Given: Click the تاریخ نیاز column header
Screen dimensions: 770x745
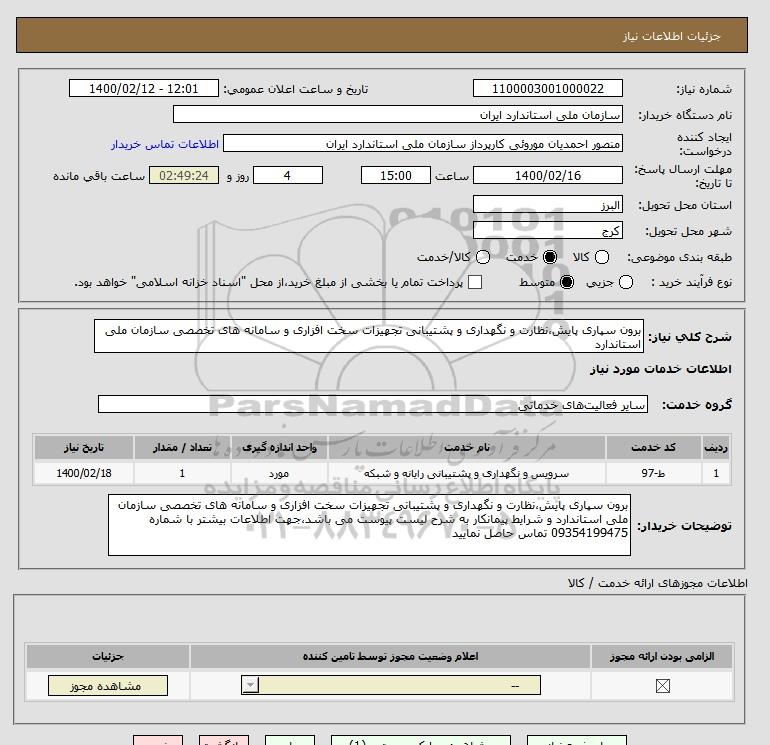Looking at the screenshot, I should (84, 447).
